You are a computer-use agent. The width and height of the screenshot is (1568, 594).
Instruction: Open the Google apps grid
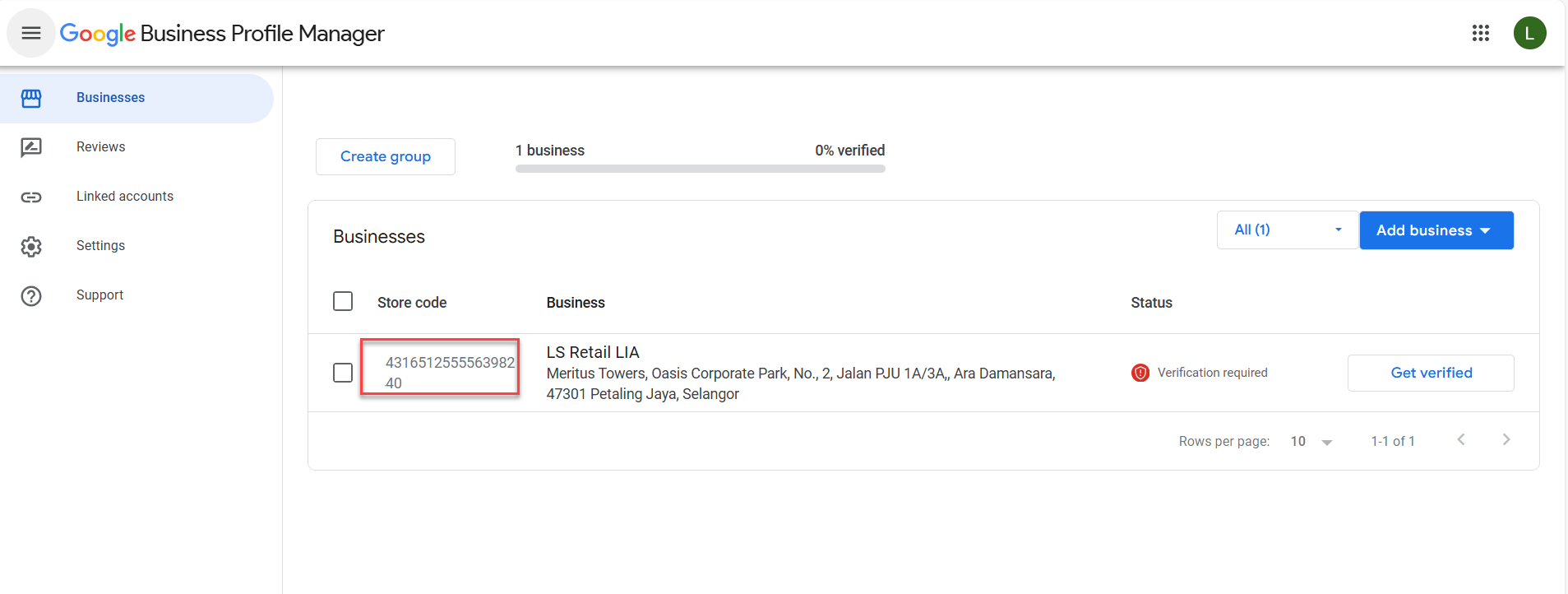tap(1480, 33)
